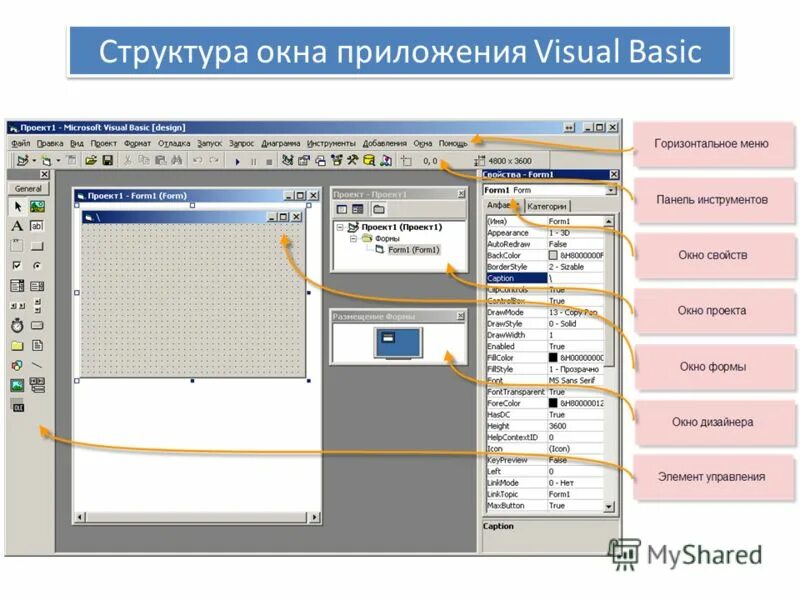The image size is (800, 600).
Task: Select the CheckBox control in the toolbox
Action: point(17,265)
